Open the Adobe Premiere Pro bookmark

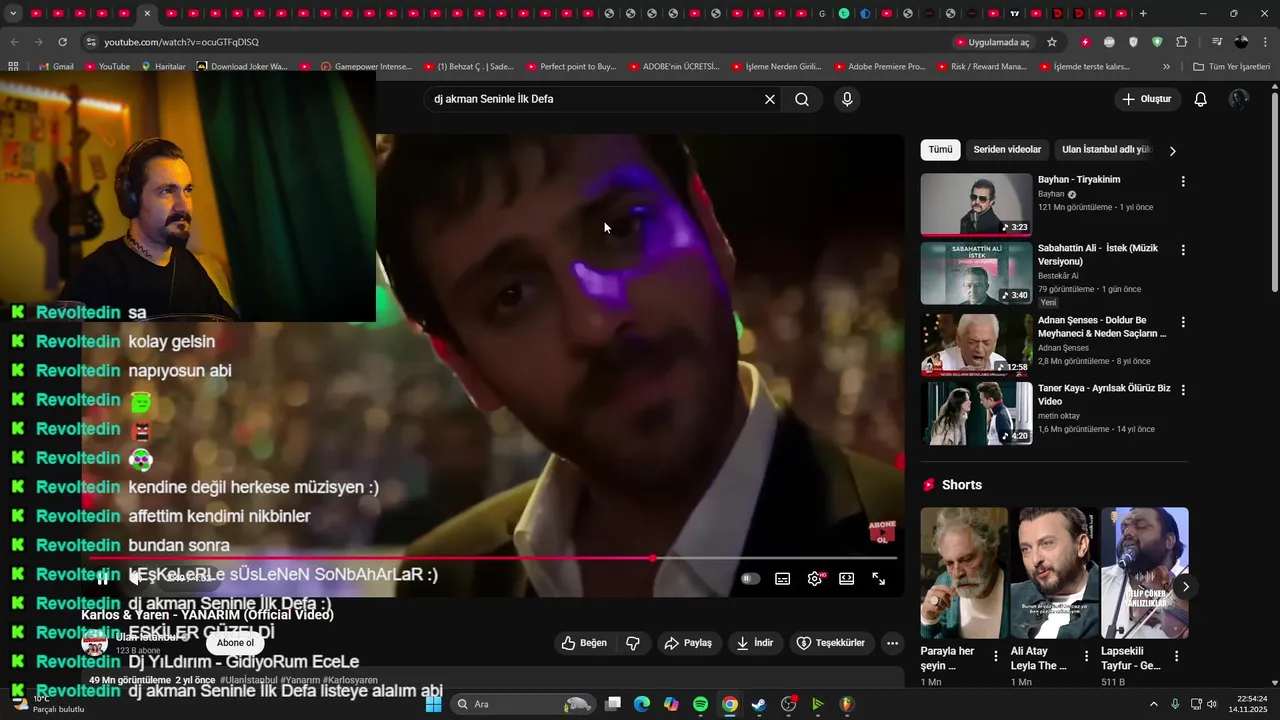tap(880, 67)
